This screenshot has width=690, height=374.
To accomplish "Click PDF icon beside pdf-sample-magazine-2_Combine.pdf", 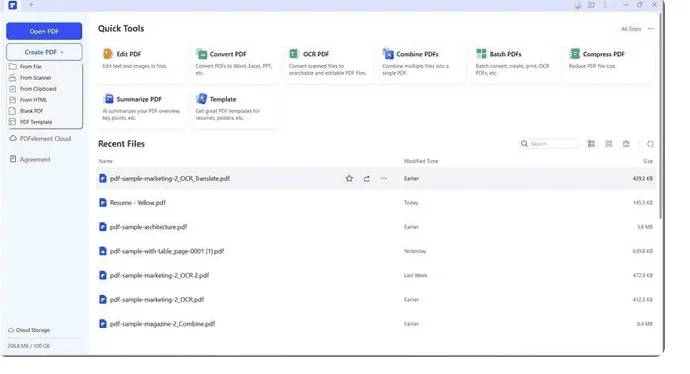I will pos(103,324).
